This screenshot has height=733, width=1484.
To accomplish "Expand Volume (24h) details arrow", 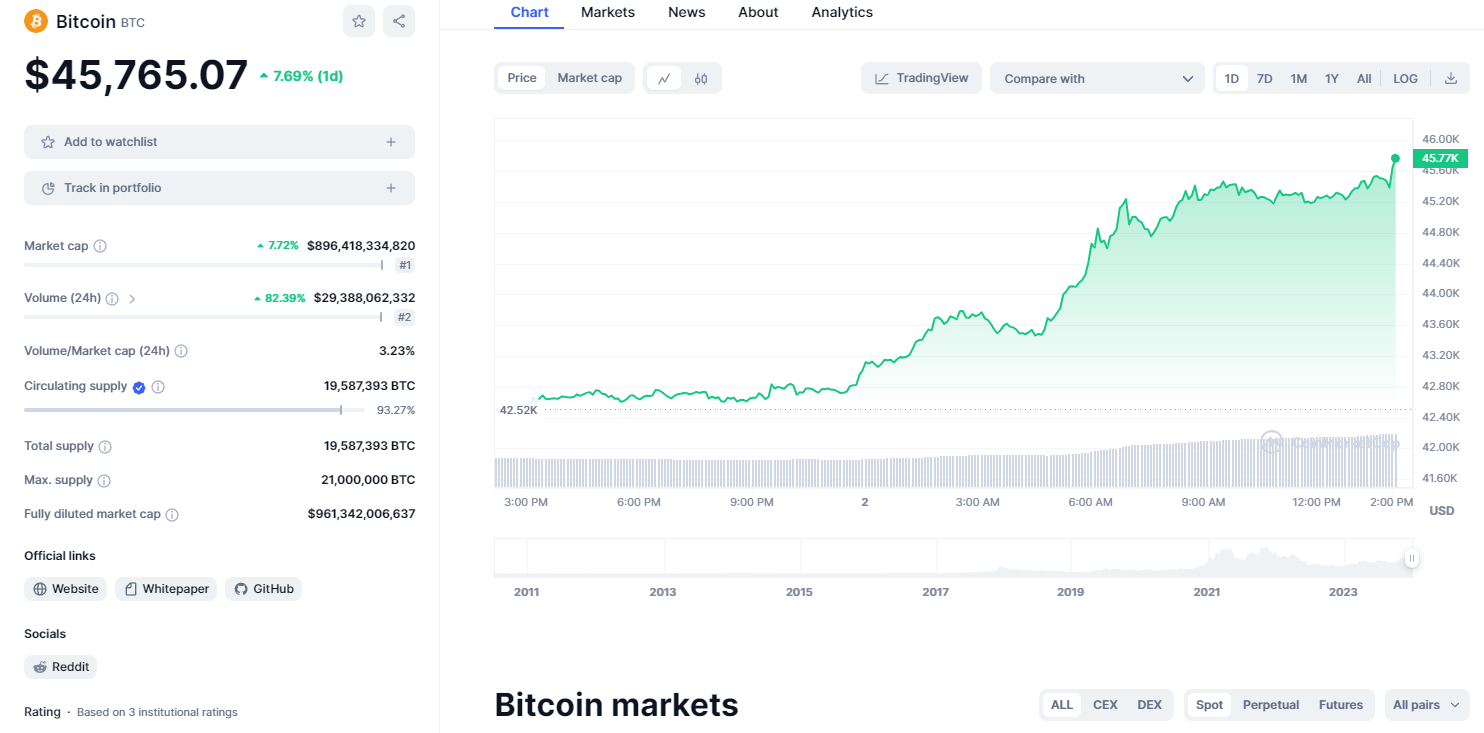I will (132, 298).
